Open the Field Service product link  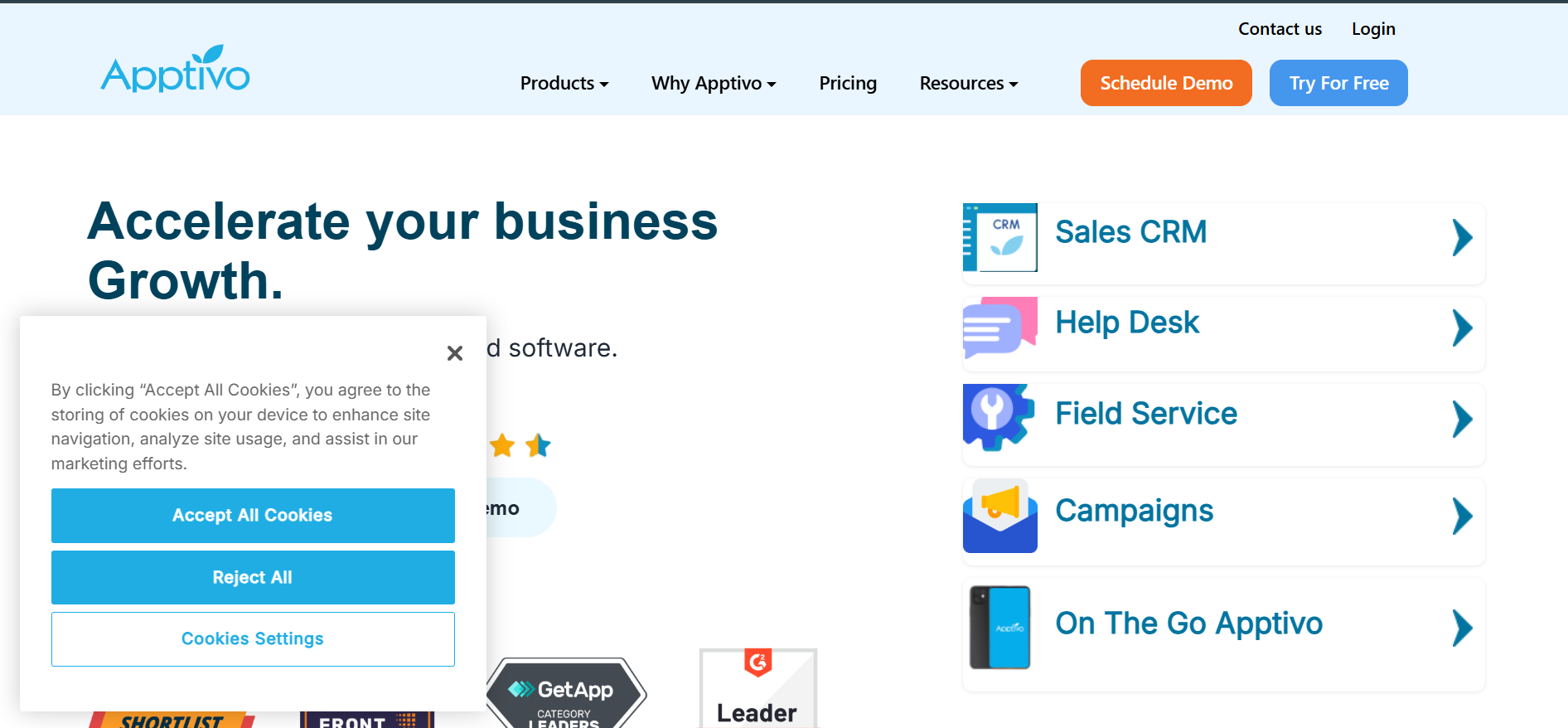point(1146,414)
